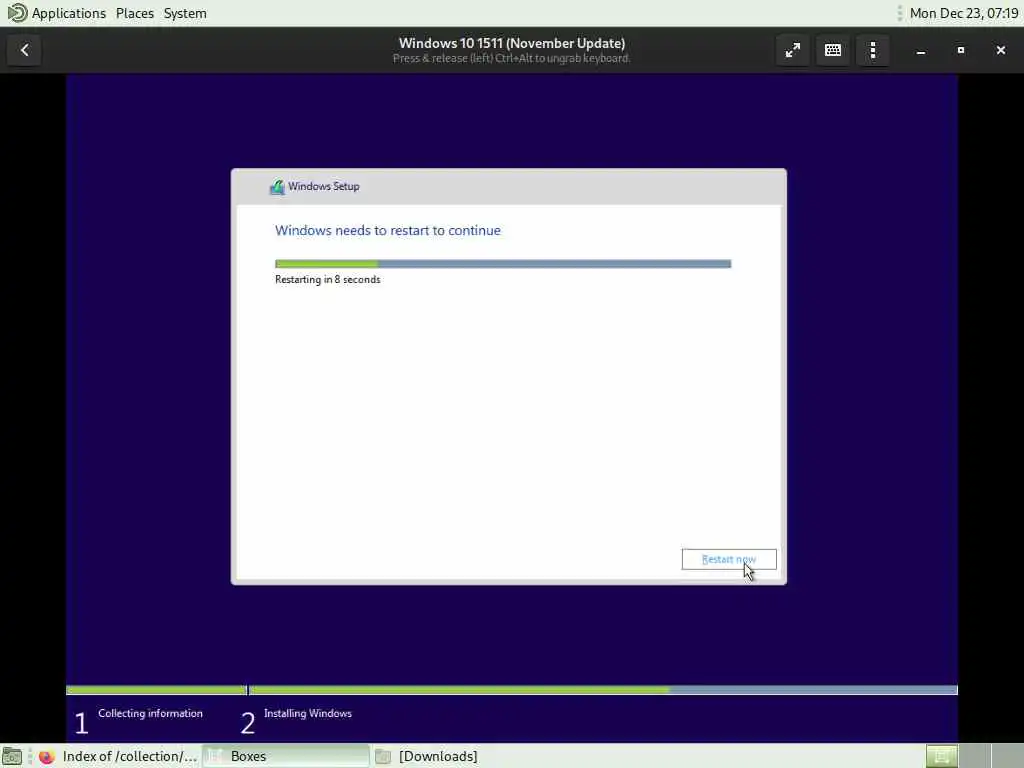Screen dimensions: 1024x768
Task: Switch the virtual machine to fullscreen
Action: [792, 50]
